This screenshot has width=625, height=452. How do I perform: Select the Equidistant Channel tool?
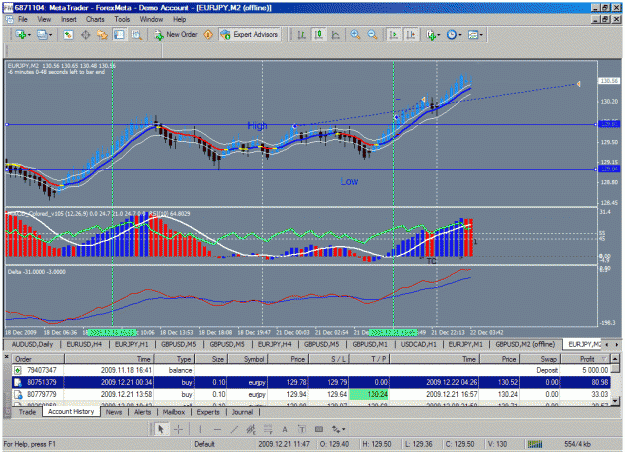click(251, 430)
